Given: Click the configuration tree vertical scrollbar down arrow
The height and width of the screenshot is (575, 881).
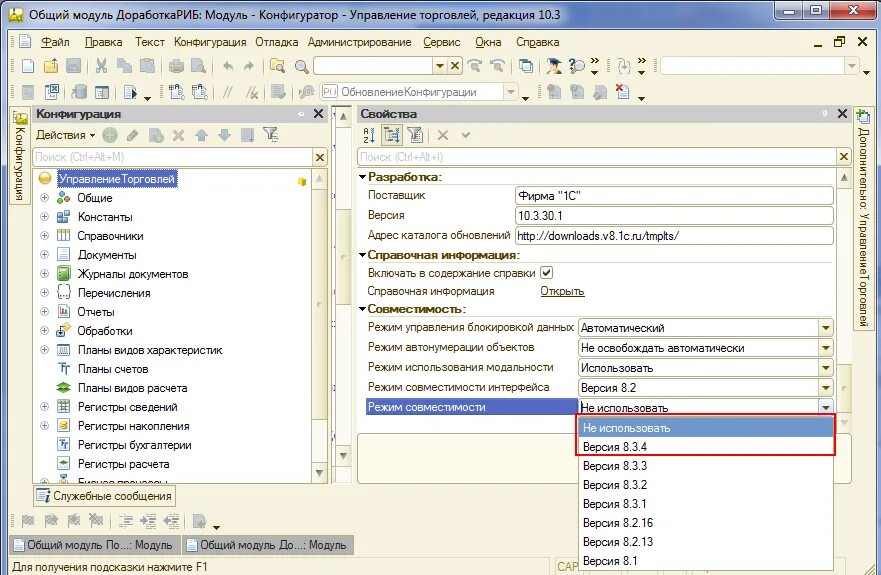Looking at the screenshot, I should [319, 473].
